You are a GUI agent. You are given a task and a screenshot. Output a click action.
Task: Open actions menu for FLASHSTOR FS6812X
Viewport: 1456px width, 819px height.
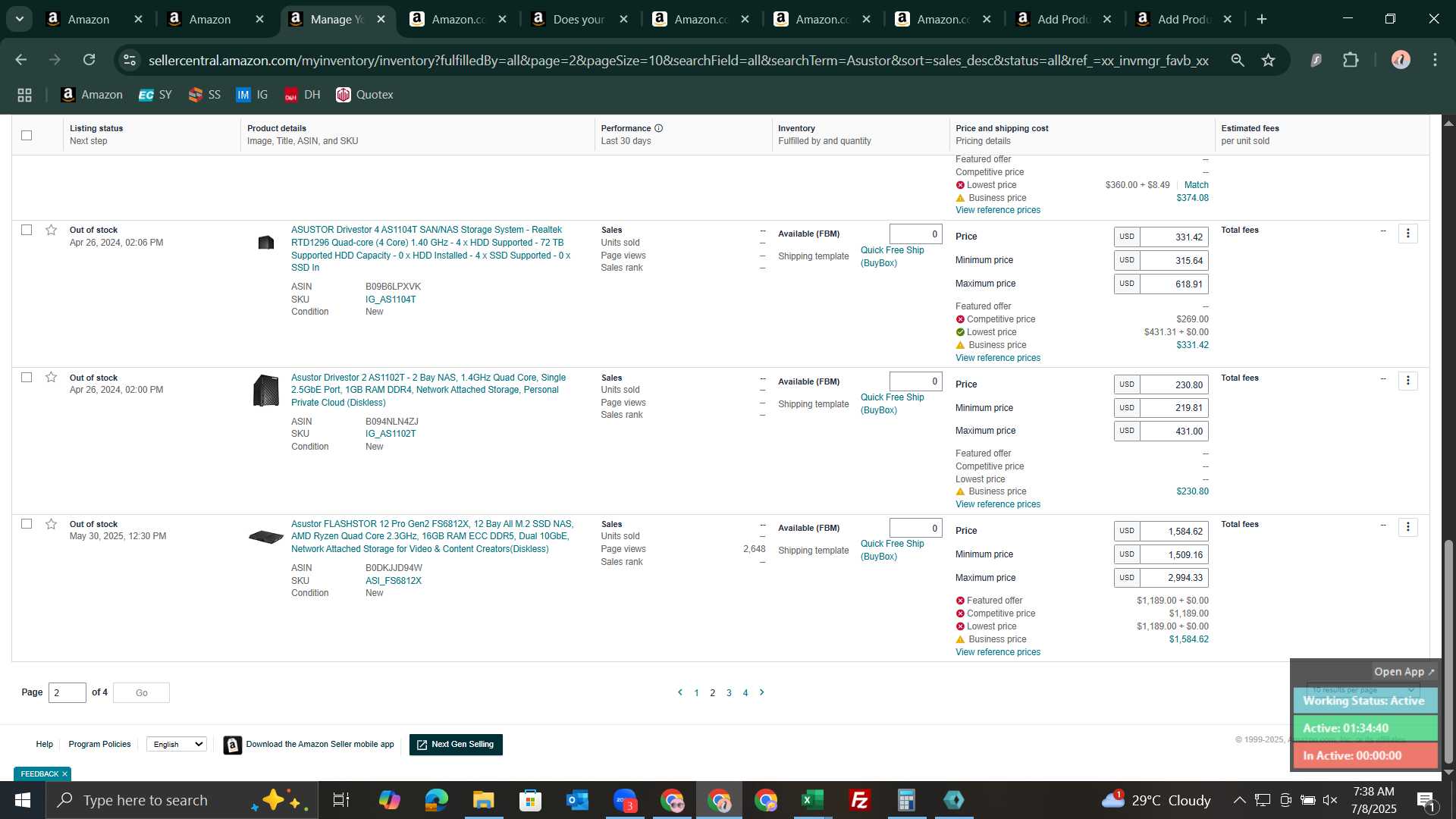click(x=1408, y=527)
